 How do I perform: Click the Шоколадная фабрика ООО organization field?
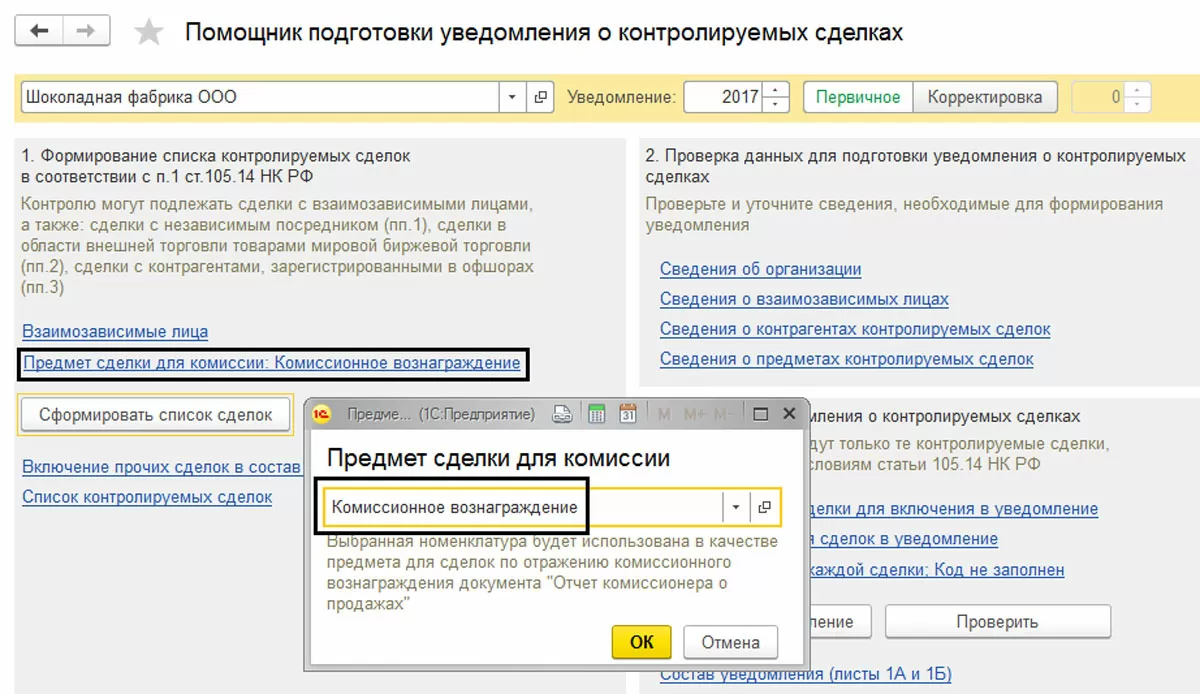pos(260,97)
